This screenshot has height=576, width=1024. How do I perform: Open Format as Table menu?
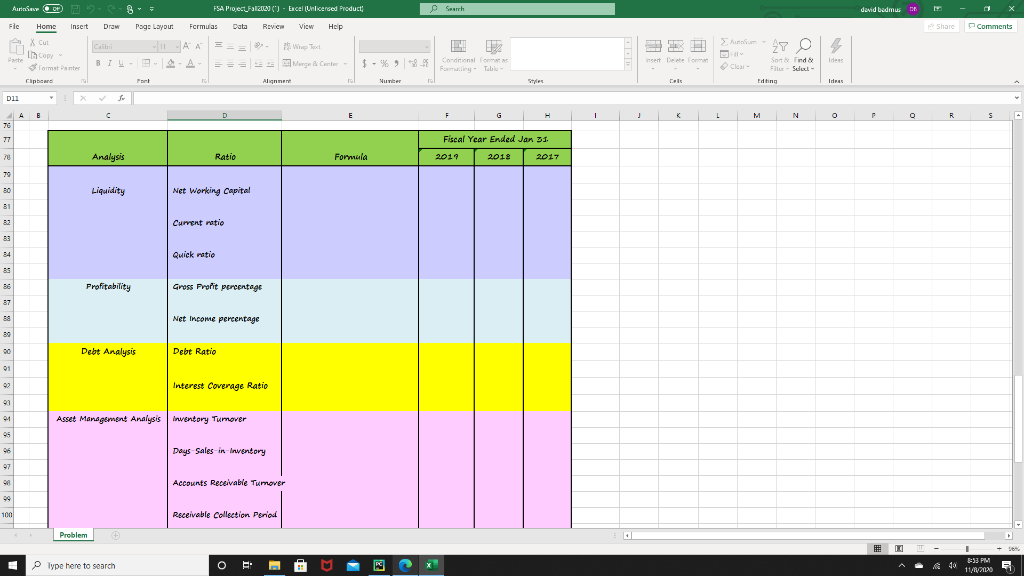click(x=493, y=56)
